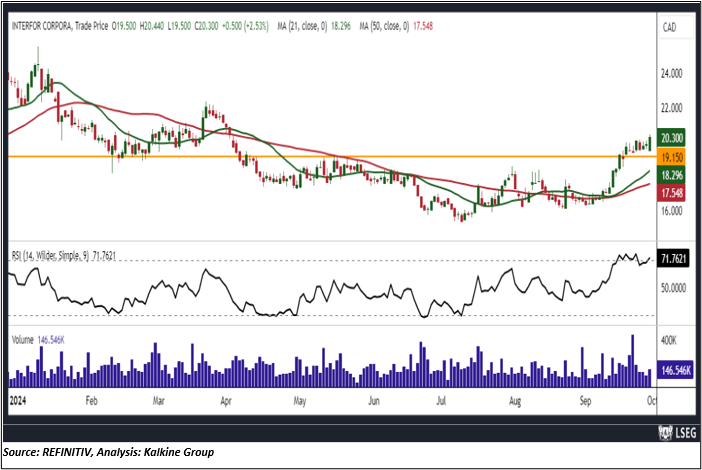Click the 16.000 price axis tick
Screen dimensions: 702x470
[672, 211]
